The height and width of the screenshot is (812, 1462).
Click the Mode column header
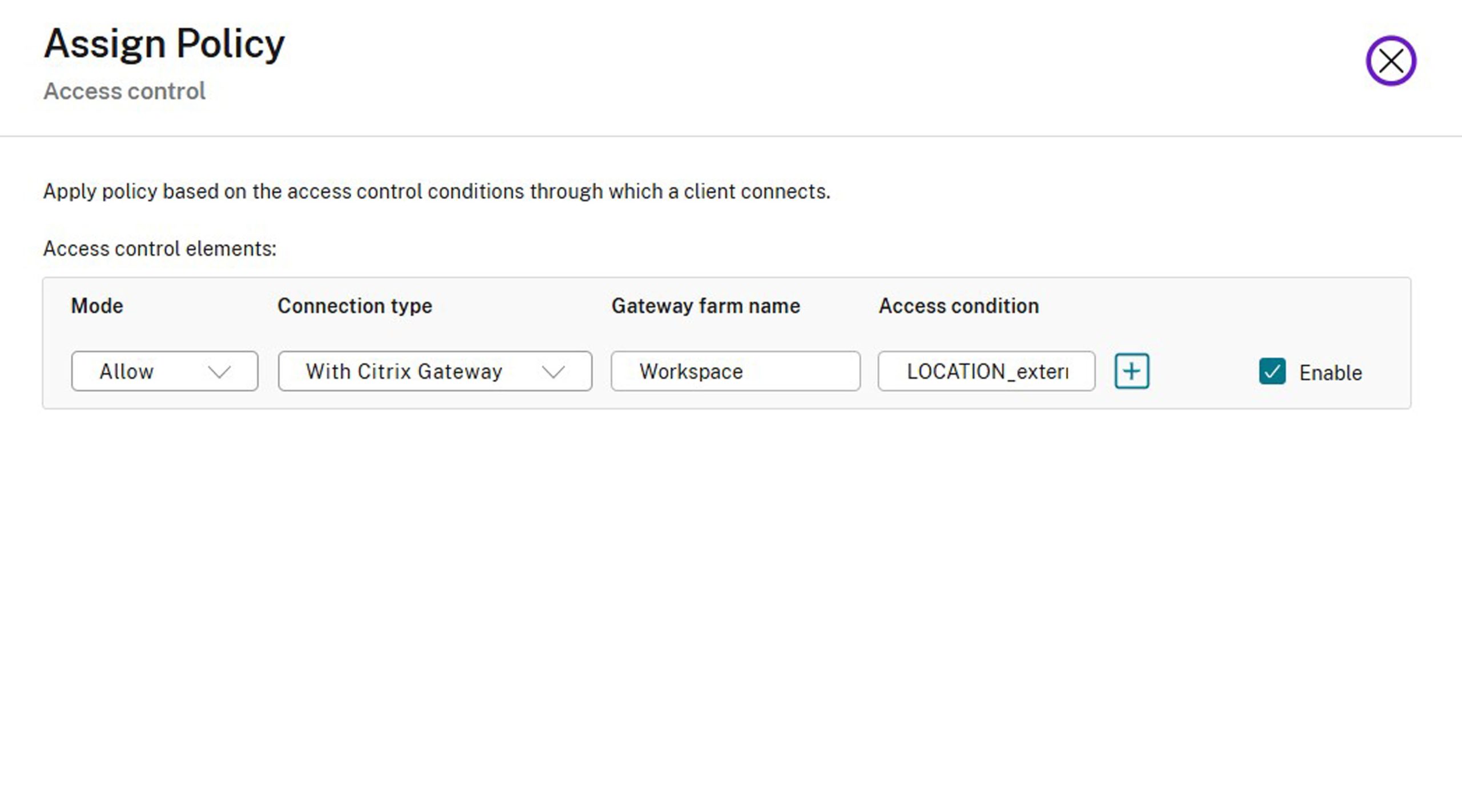97,306
